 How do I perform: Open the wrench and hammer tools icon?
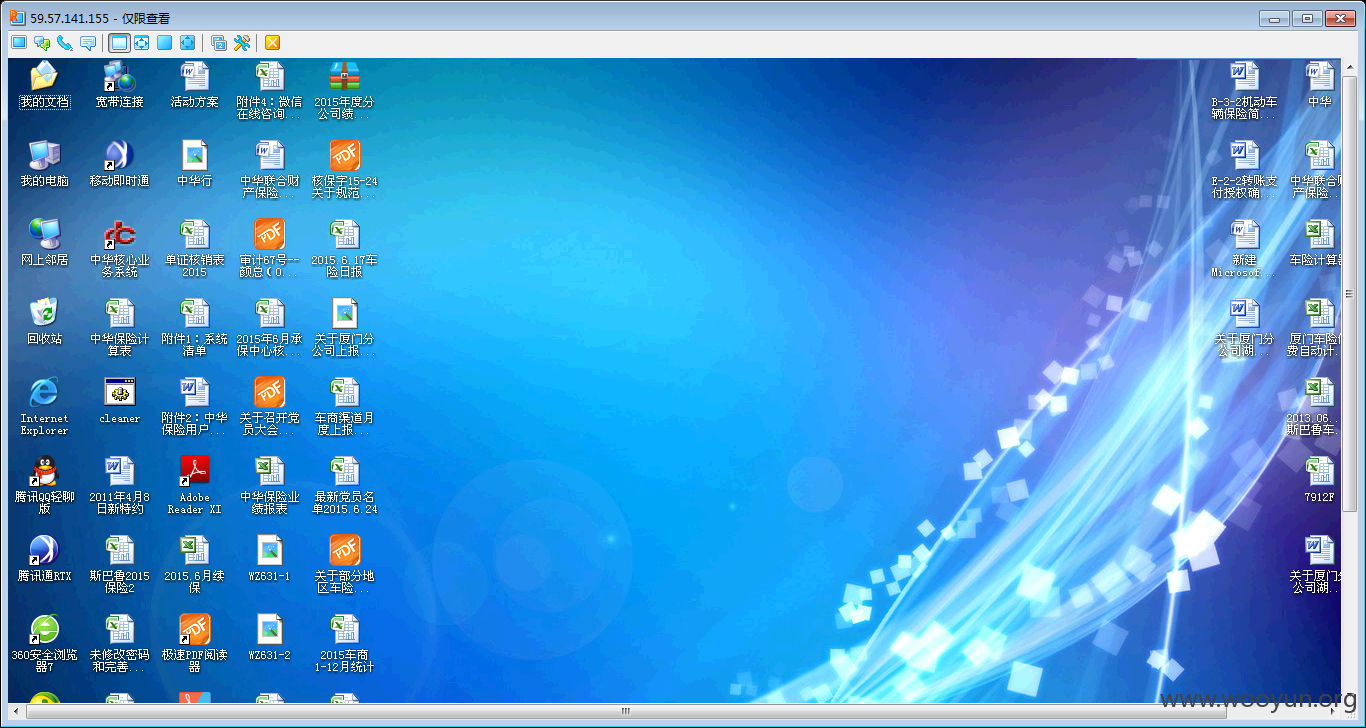coord(241,43)
